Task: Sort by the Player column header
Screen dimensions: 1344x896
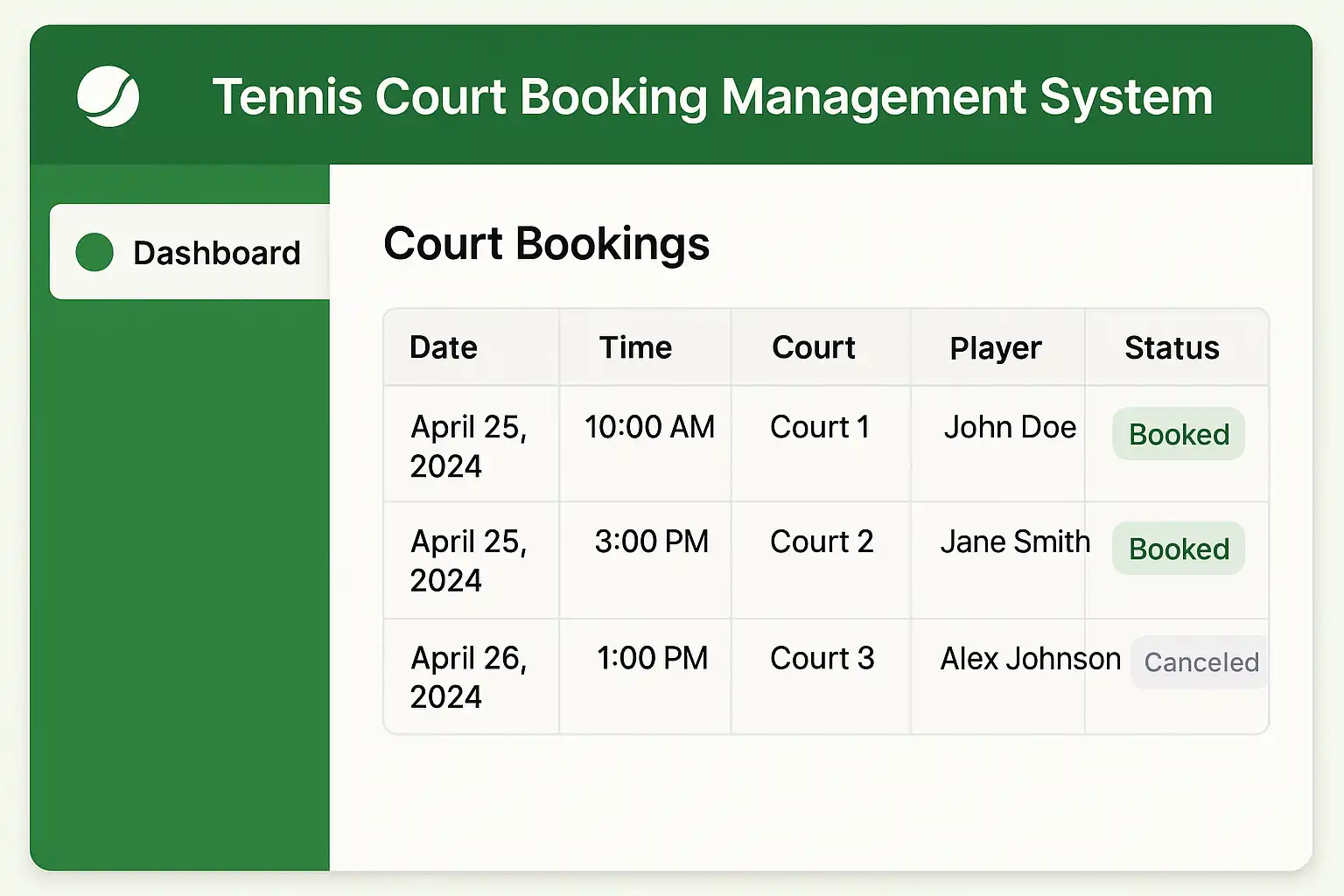Action: (996, 348)
